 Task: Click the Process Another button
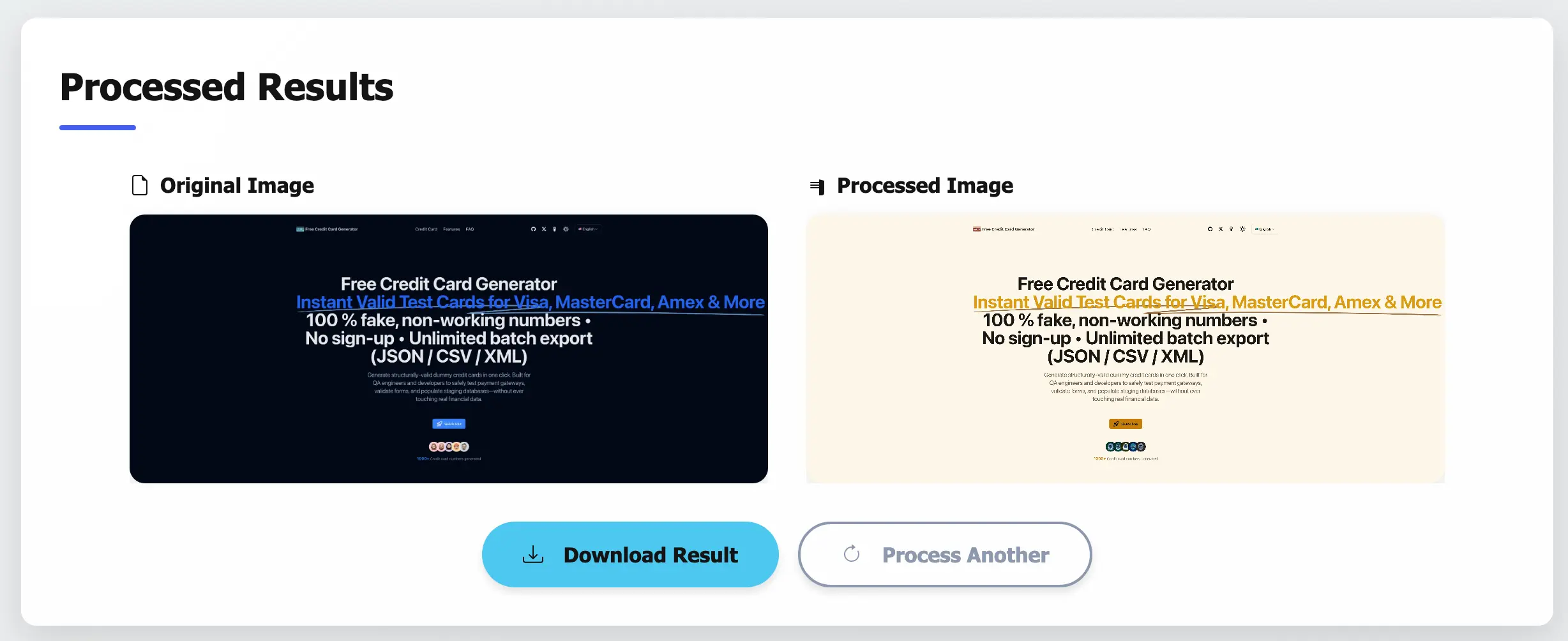(944, 554)
